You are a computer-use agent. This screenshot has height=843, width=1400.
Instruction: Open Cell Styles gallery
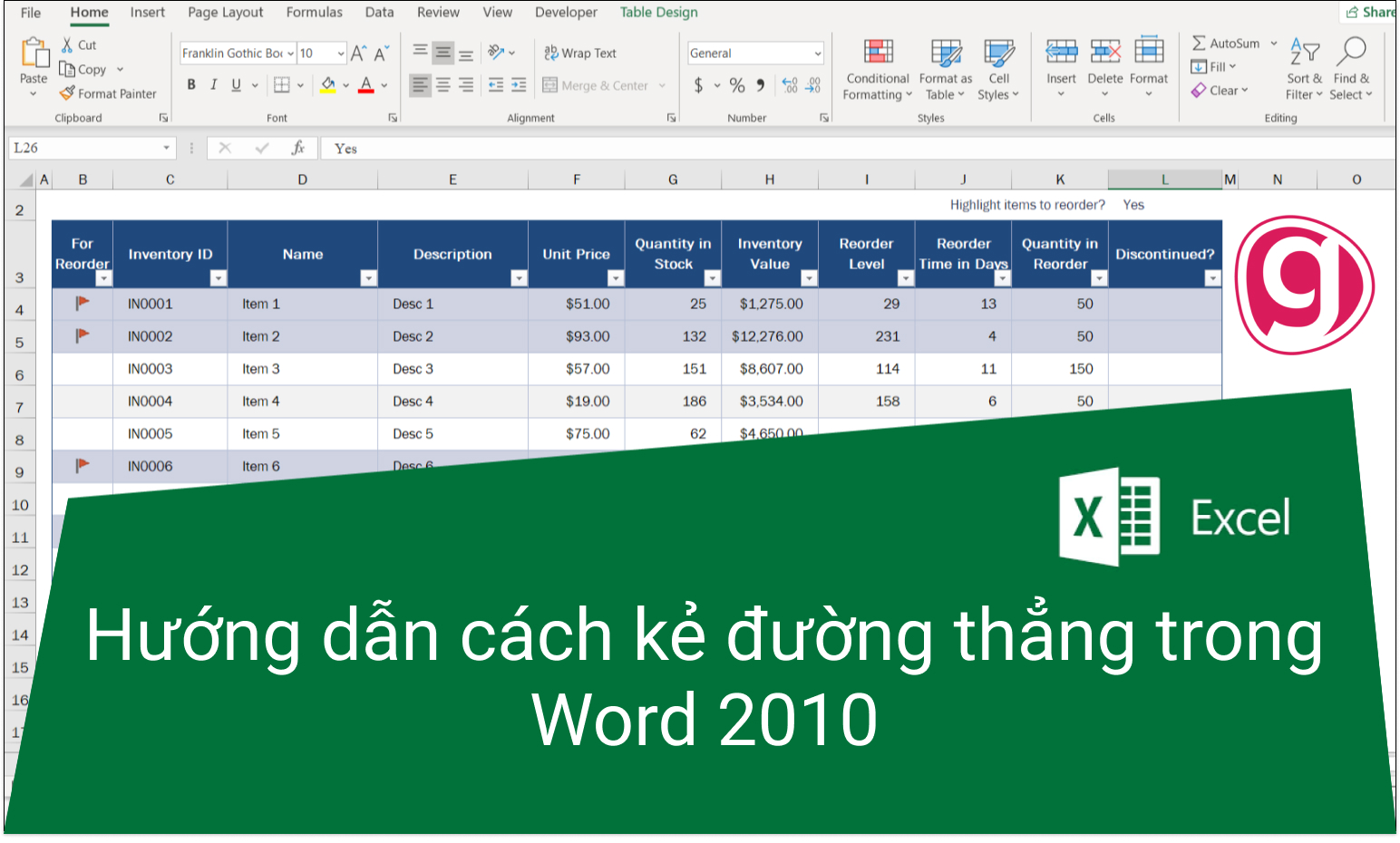click(998, 69)
